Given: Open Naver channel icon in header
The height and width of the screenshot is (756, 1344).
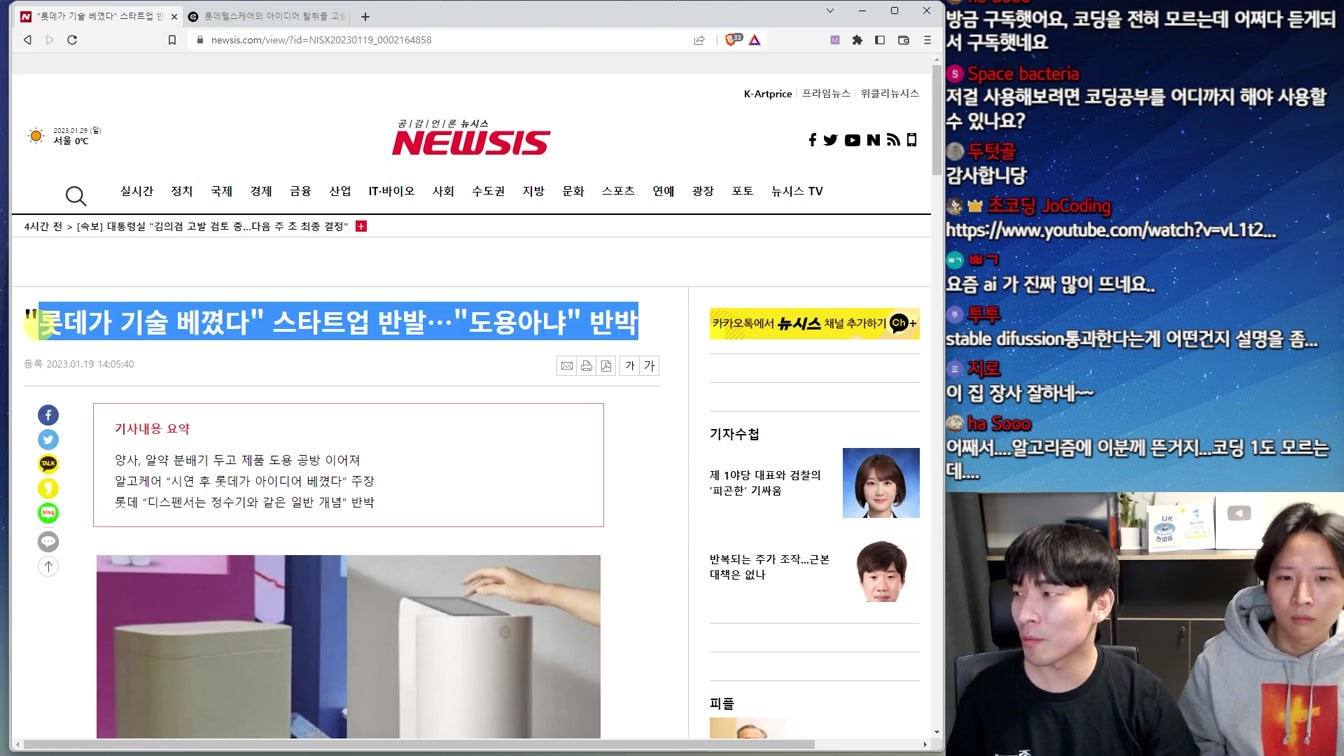Looking at the screenshot, I should (x=873, y=141).
